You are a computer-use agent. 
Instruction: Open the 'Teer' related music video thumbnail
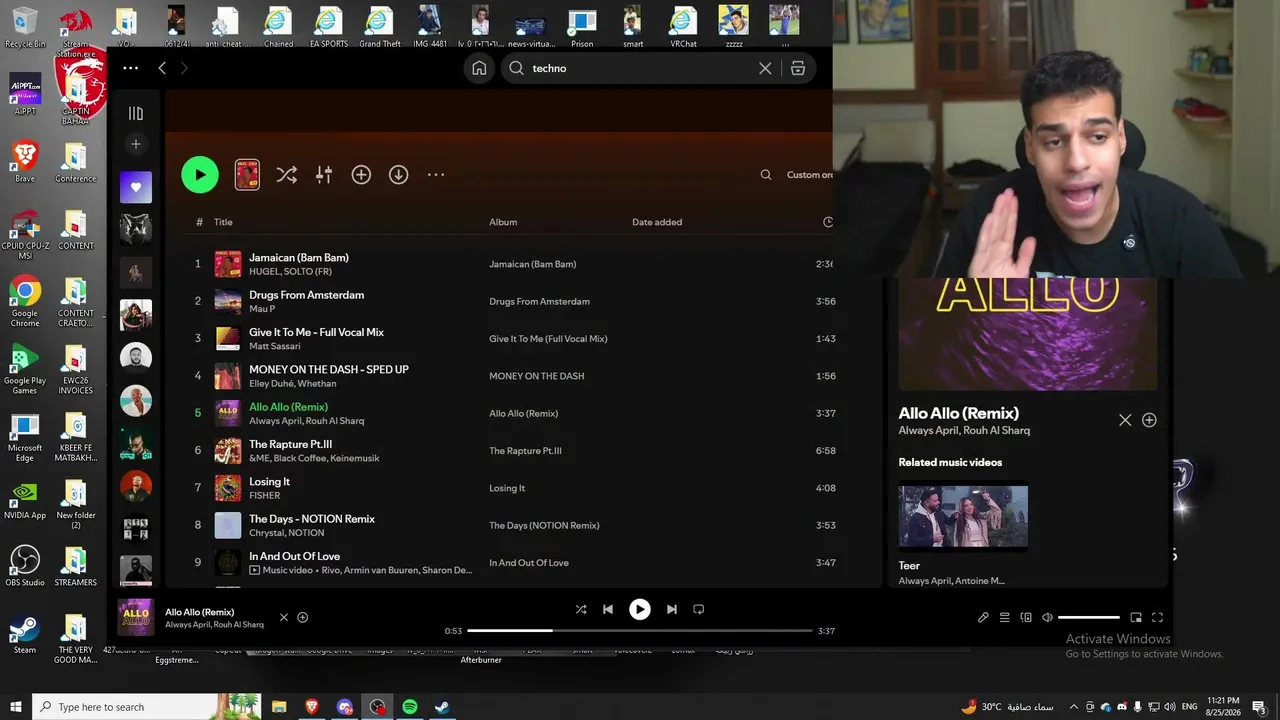[963, 516]
